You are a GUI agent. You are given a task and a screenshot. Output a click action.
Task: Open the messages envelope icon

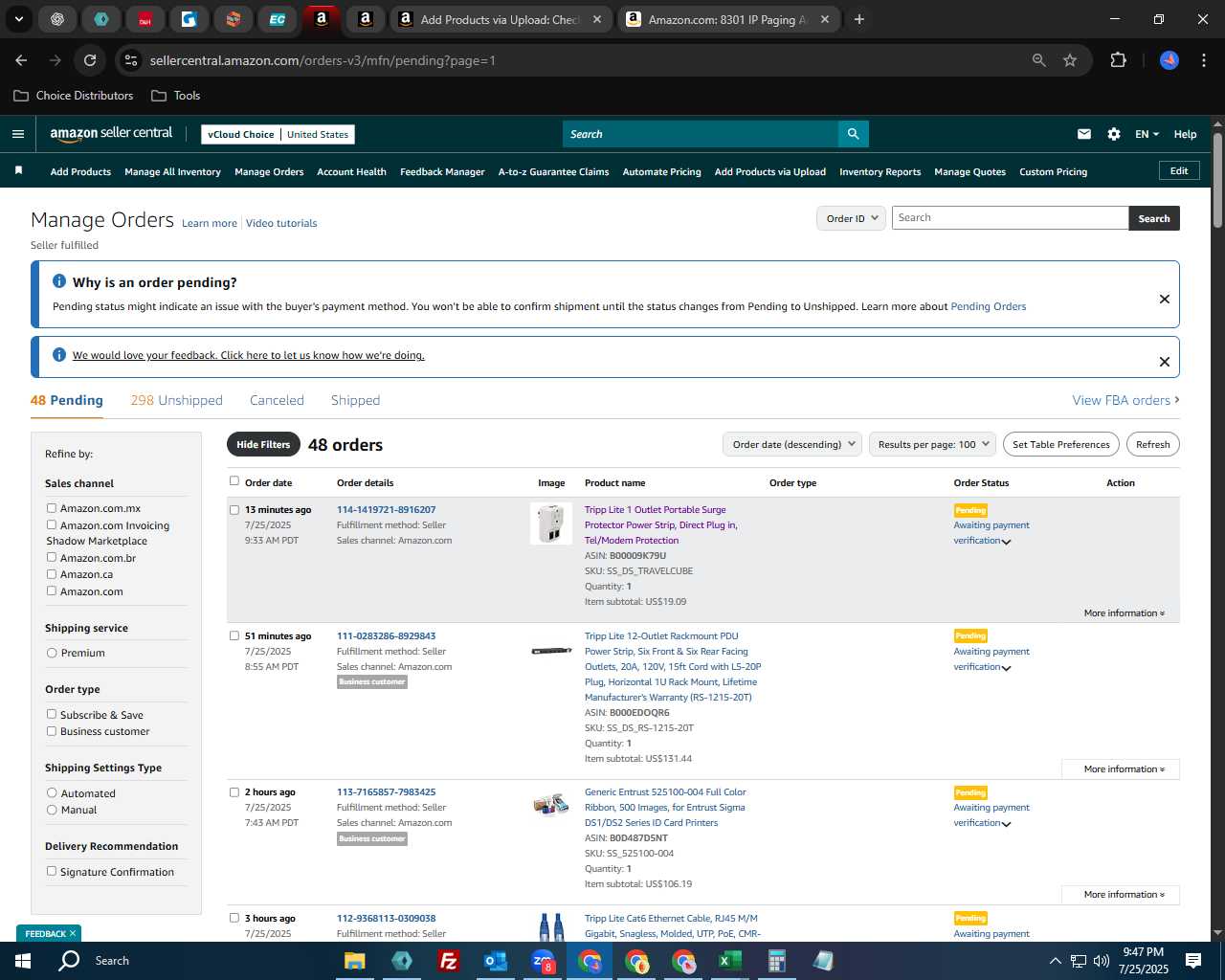coord(1084,134)
